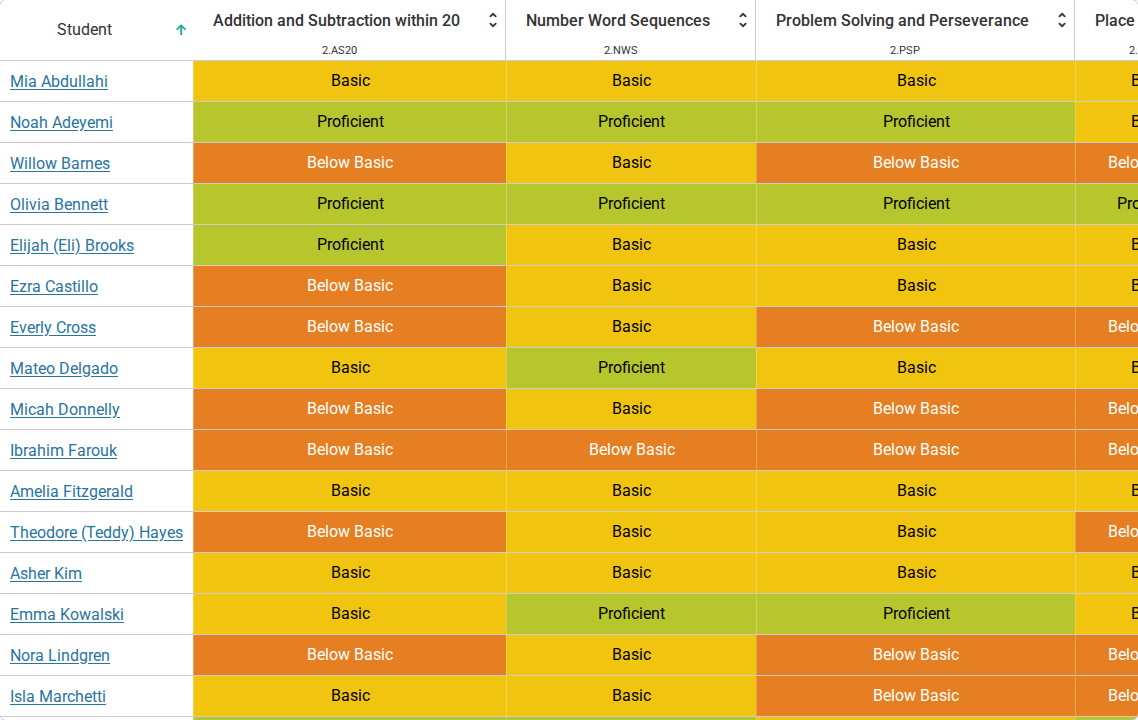
Task: Select Olivia Bennett's name link
Action: pos(59,205)
